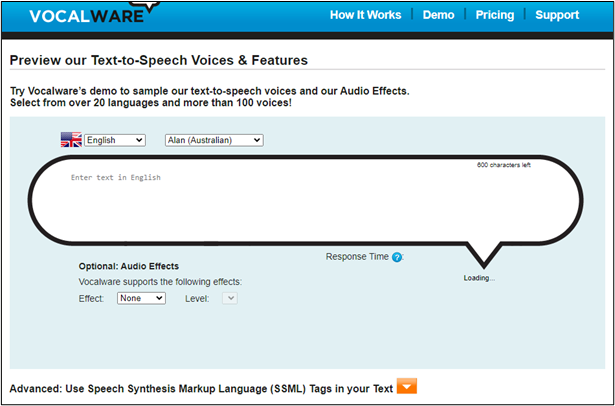Click the Response Time help icon

click(x=397, y=257)
